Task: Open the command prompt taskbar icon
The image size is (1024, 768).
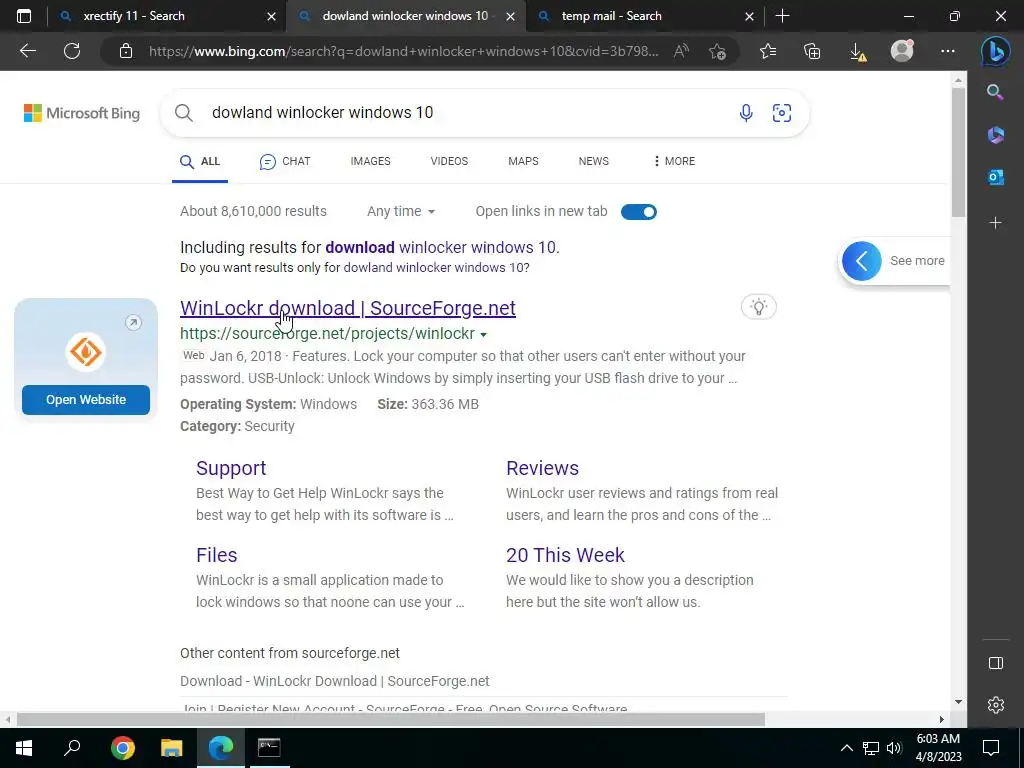Action: (269, 748)
